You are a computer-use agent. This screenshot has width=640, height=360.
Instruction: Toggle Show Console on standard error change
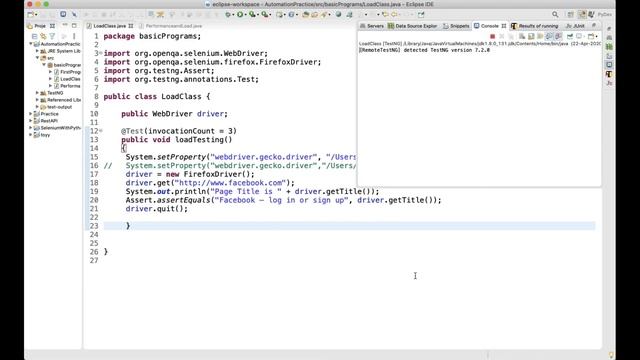[558, 36]
